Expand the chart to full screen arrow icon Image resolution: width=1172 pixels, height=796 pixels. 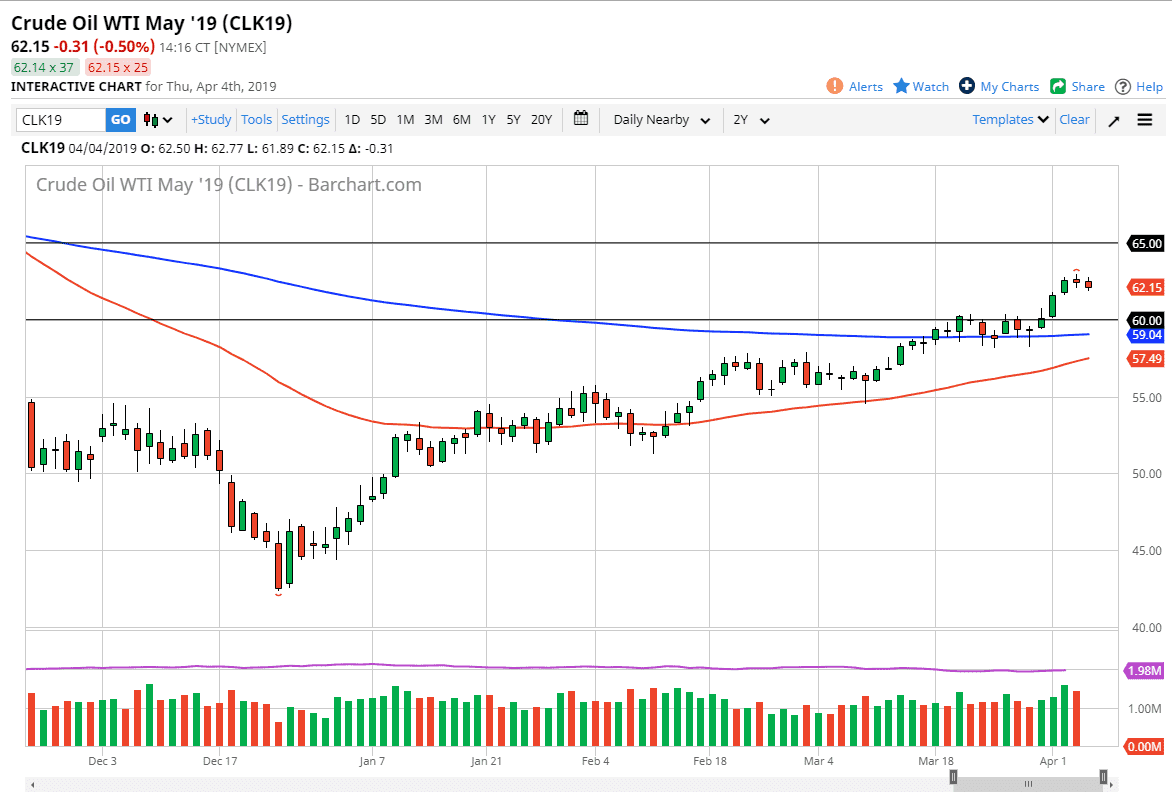(x=1113, y=119)
